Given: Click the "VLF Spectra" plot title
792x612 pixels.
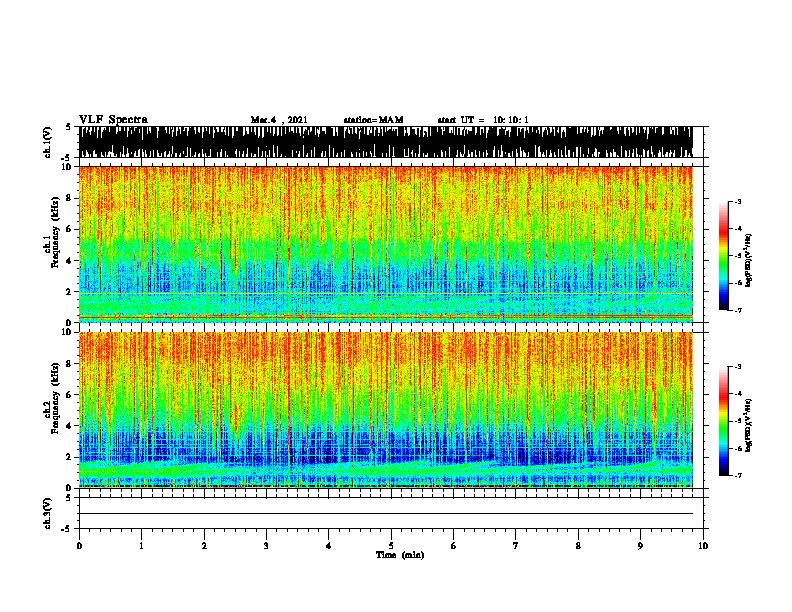Looking at the screenshot, I should (x=113, y=120).
